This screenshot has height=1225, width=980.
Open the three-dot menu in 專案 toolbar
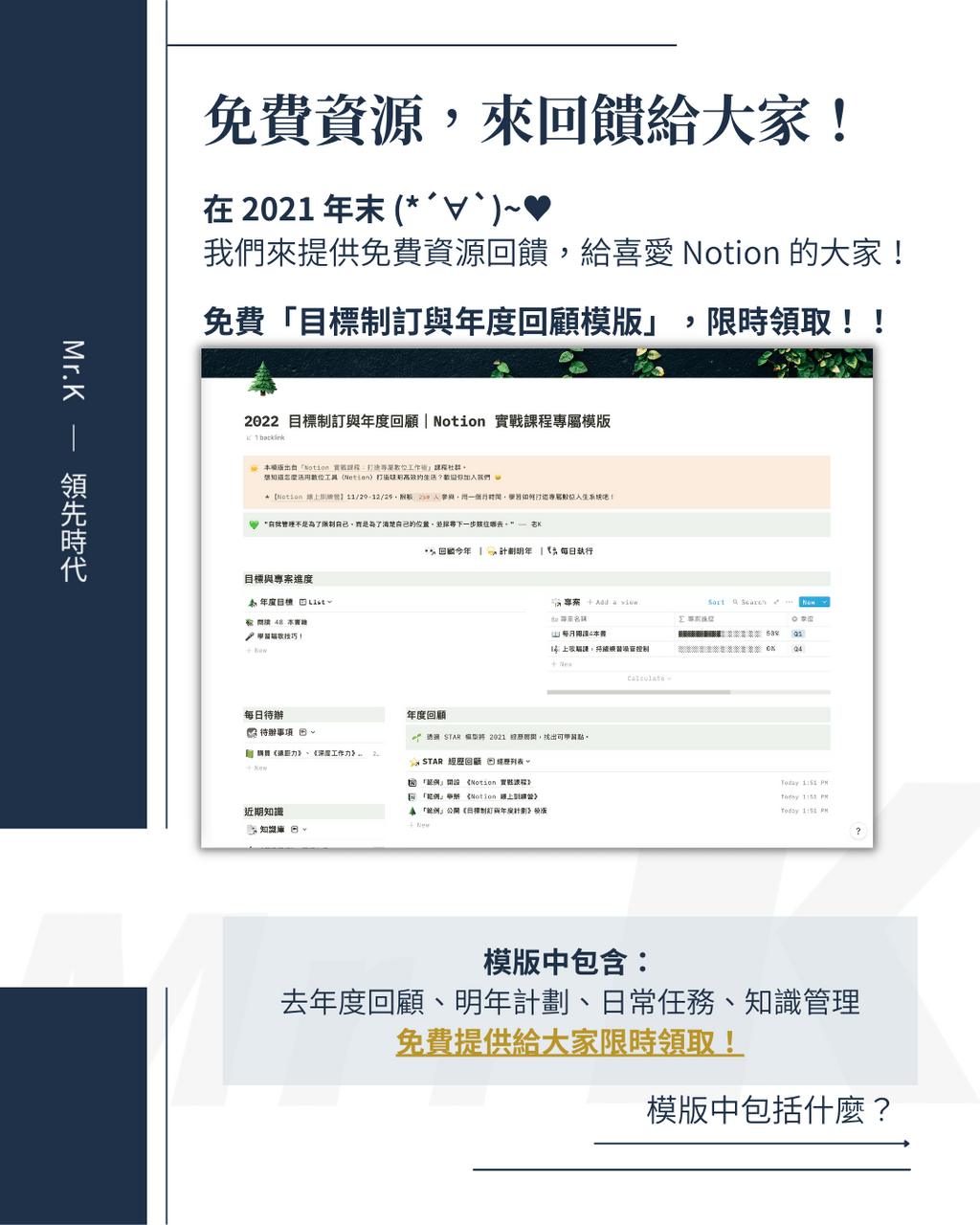pyautogui.click(x=790, y=602)
